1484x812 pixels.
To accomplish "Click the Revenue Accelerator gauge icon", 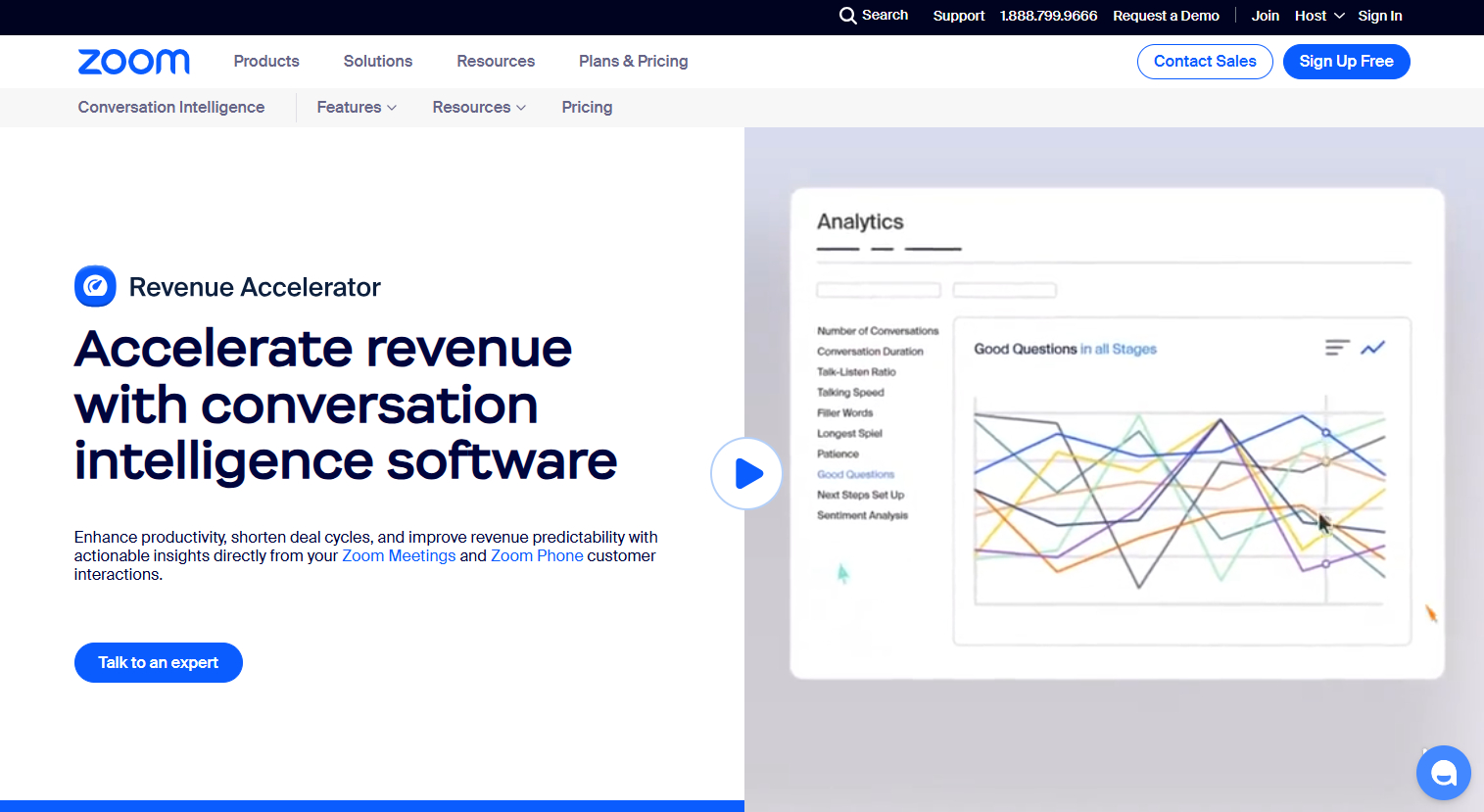I will (95, 286).
